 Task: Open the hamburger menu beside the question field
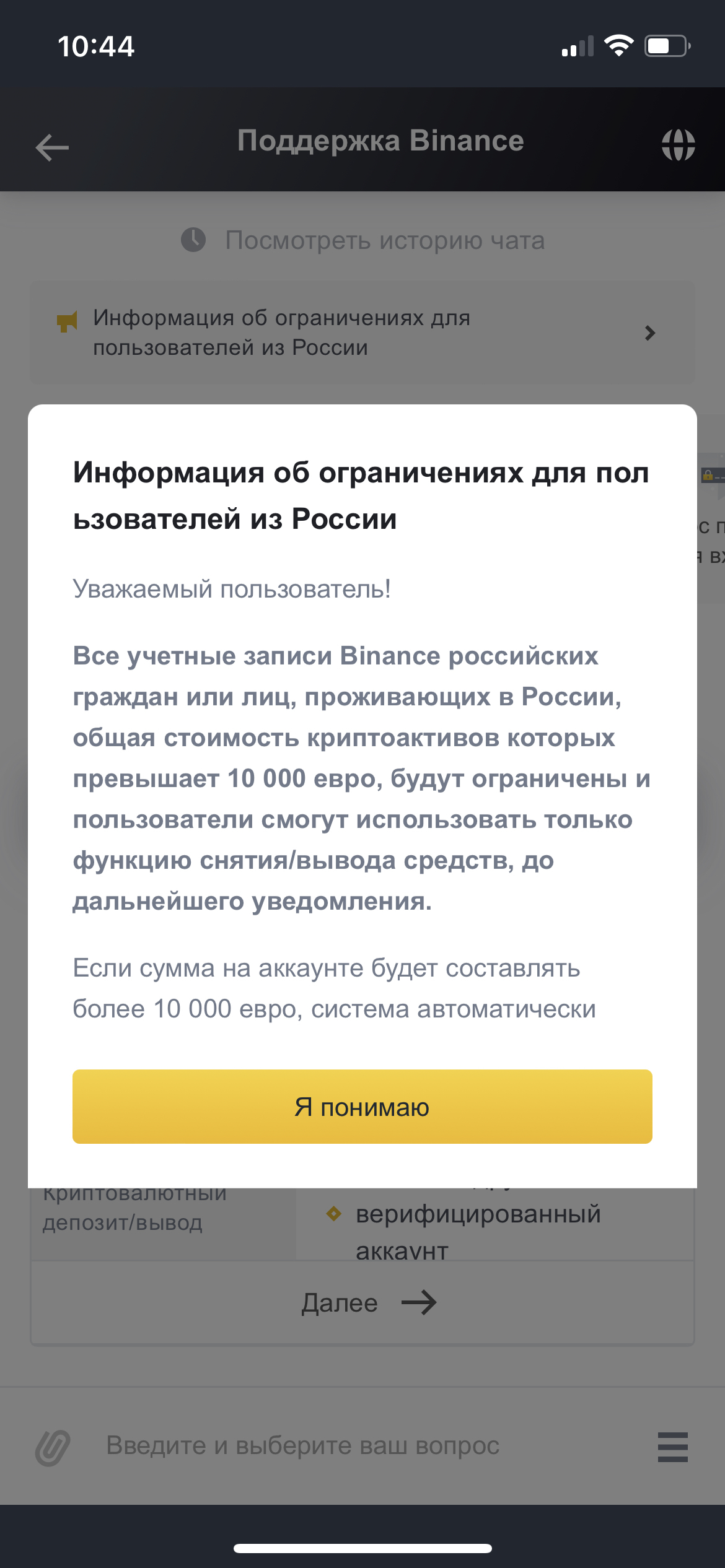(x=673, y=1447)
